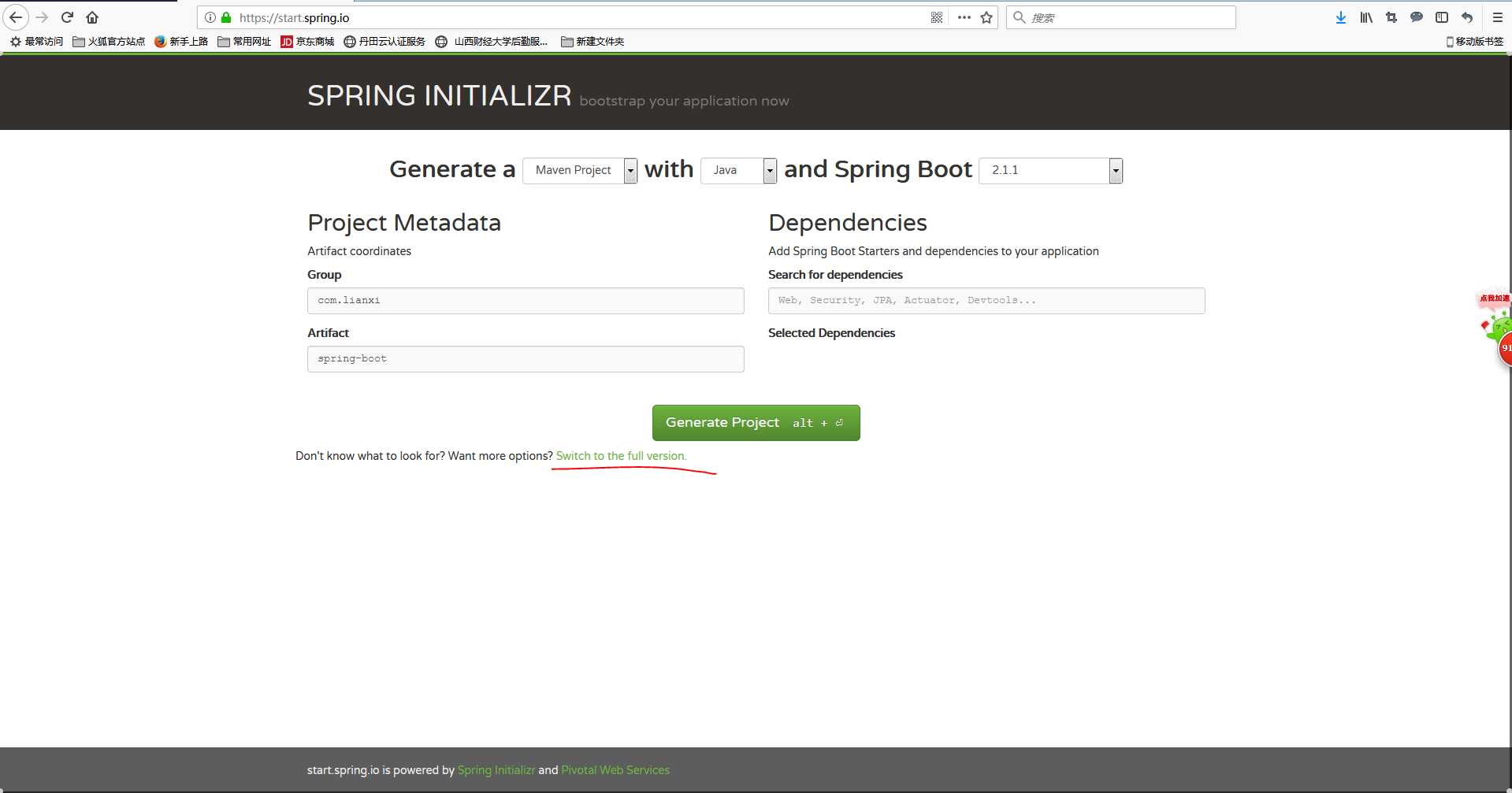This screenshot has height=793, width=1512.
Task: Open 京东商城 bookmark
Action: (x=307, y=42)
